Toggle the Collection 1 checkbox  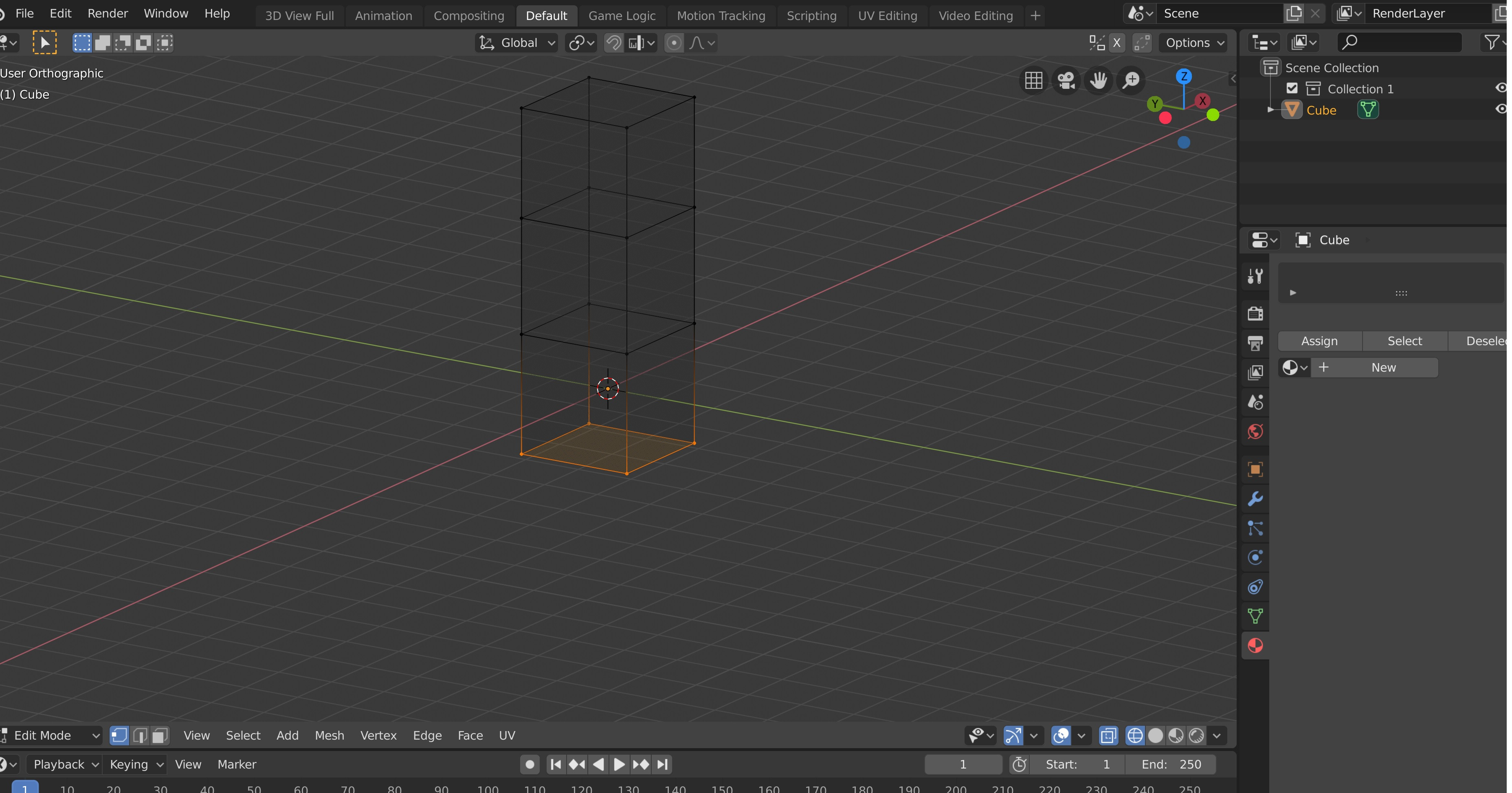pos(1291,89)
